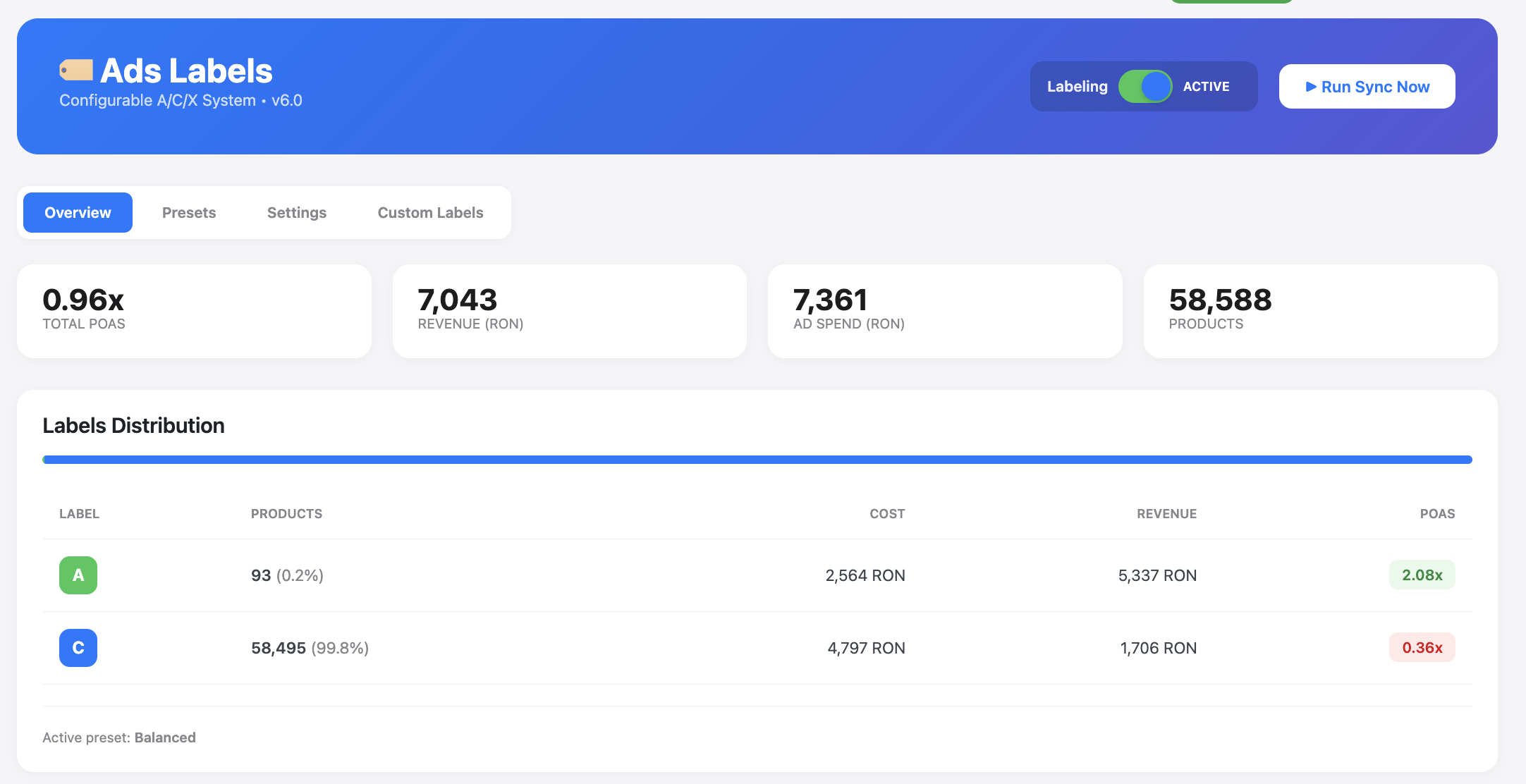Click the ACTIVE status indicator

tap(1204, 86)
